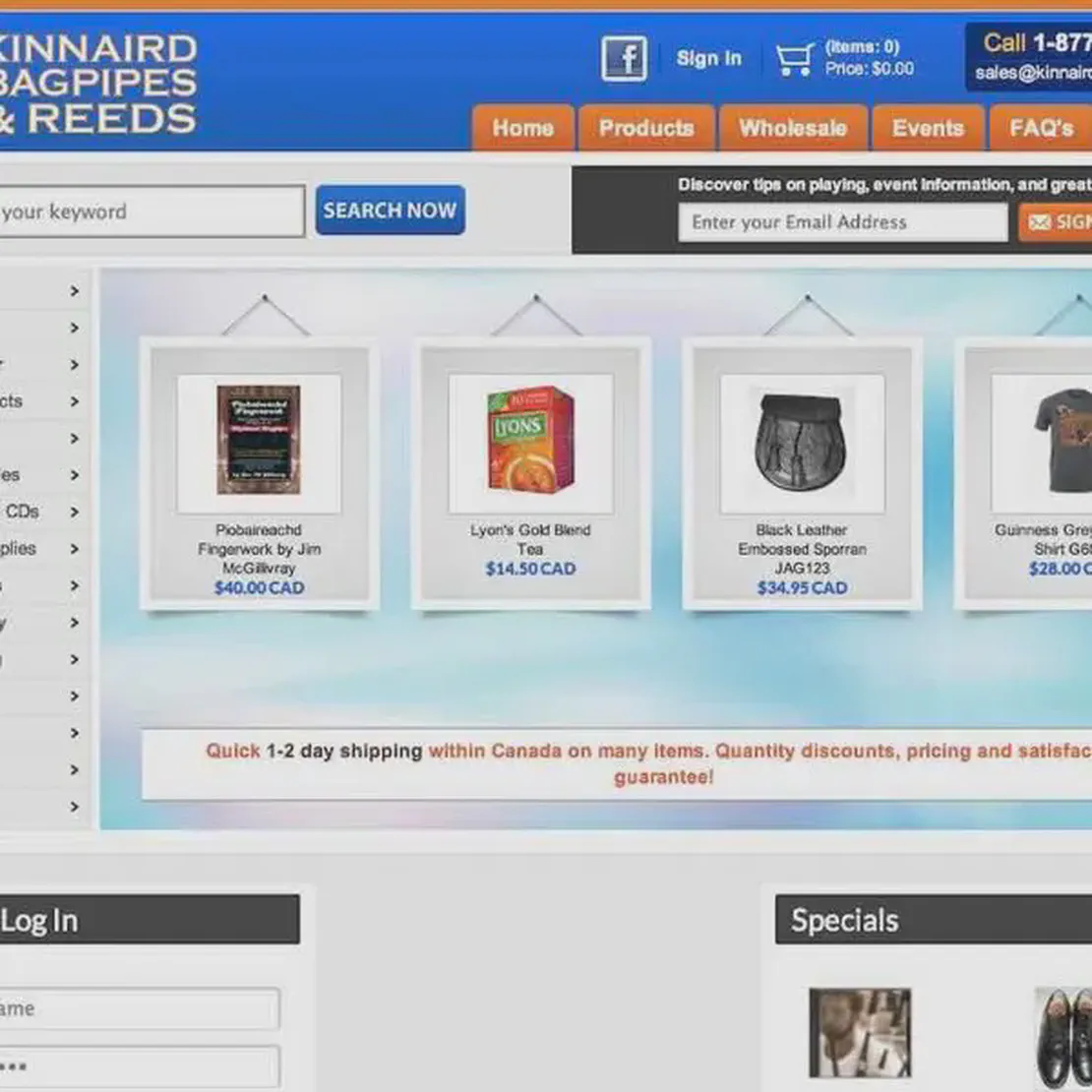1092x1092 pixels.
Task: Switch to the Wholesale tab
Action: [x=793, y=128]
